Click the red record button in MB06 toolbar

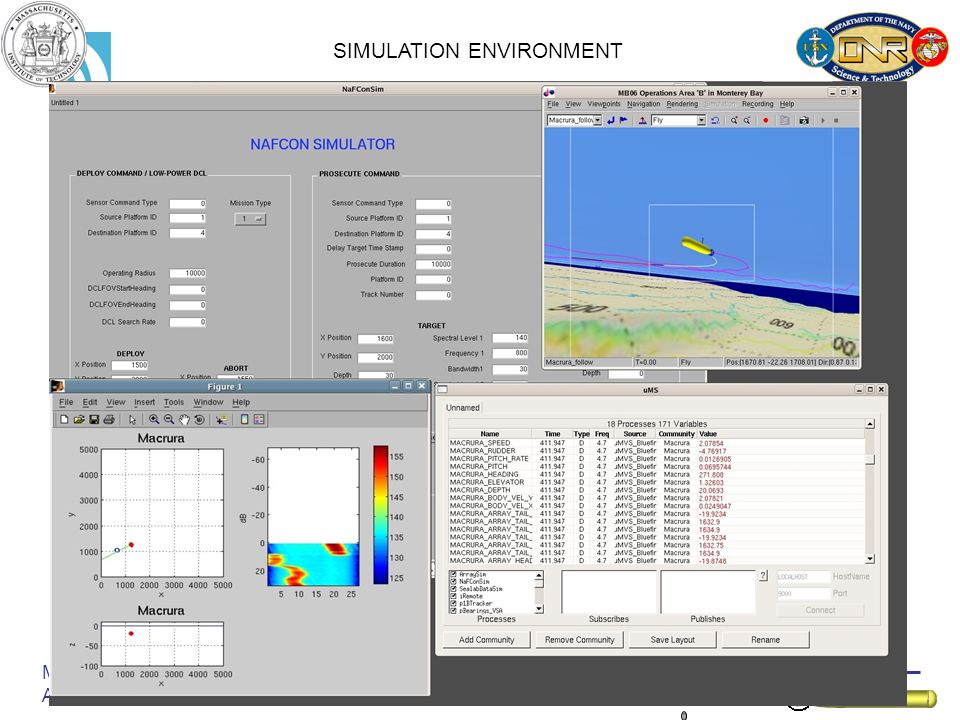[x=765, y=121]
